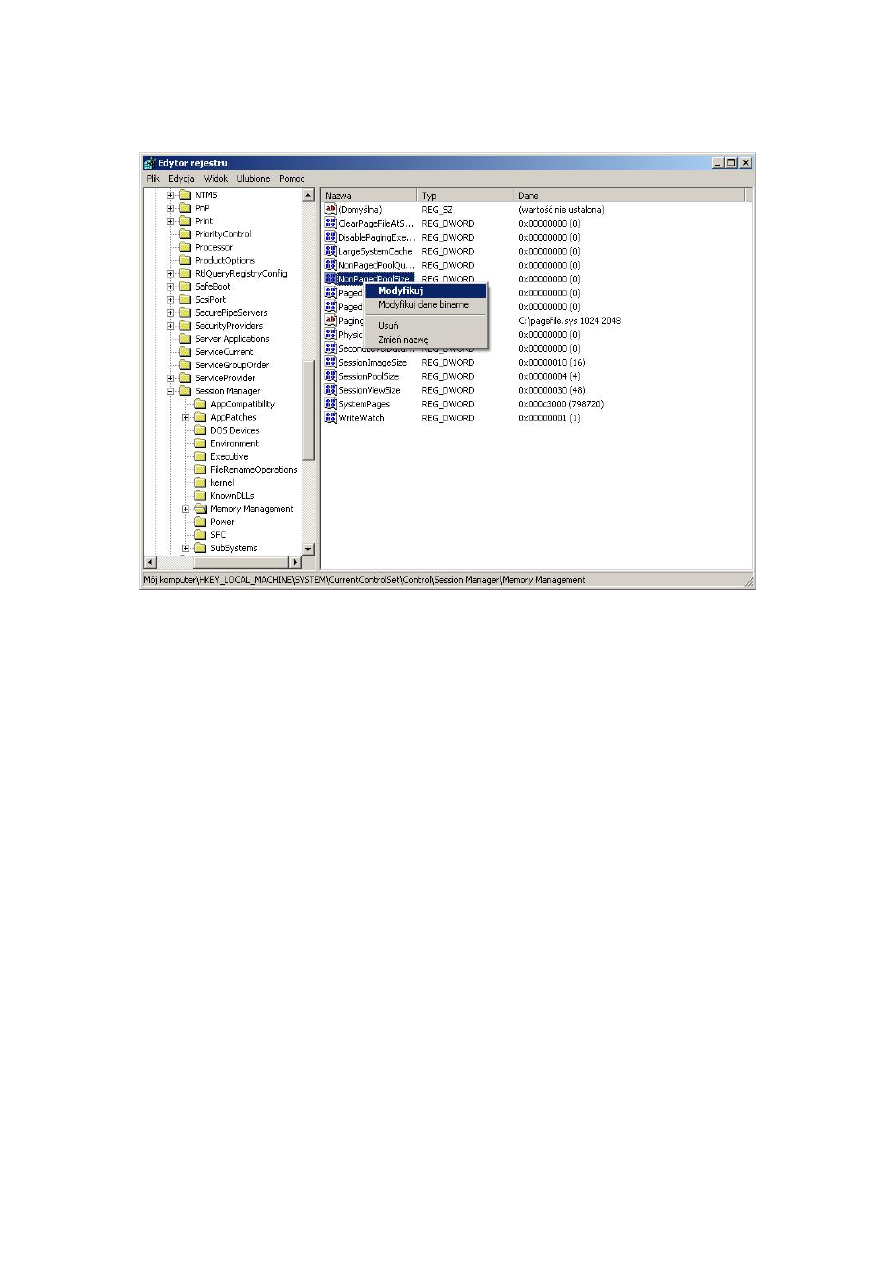Screen dimensions: 893x1263
Task: Open the Ulubione menu
Action: (253, 179)
